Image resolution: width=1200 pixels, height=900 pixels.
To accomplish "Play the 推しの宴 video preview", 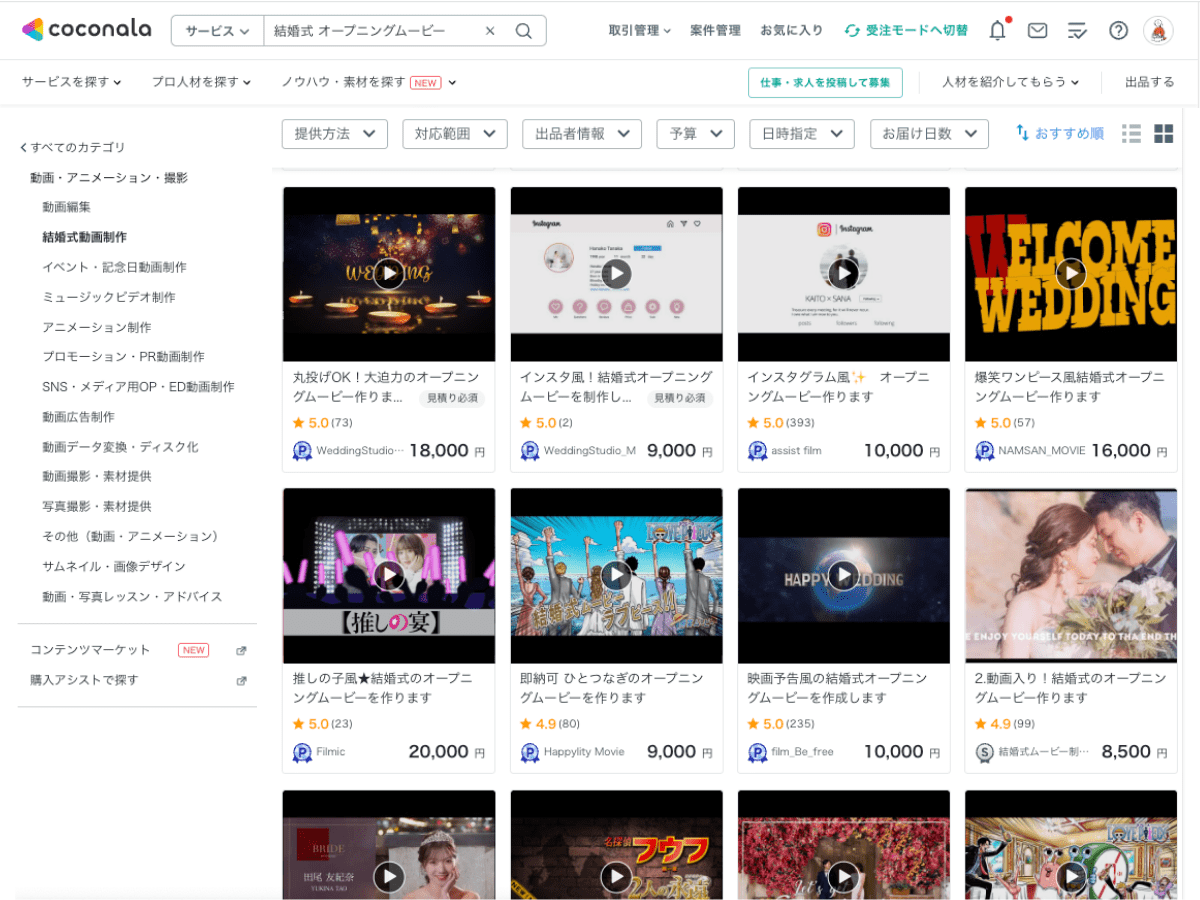I will click(x=389, y=575).
